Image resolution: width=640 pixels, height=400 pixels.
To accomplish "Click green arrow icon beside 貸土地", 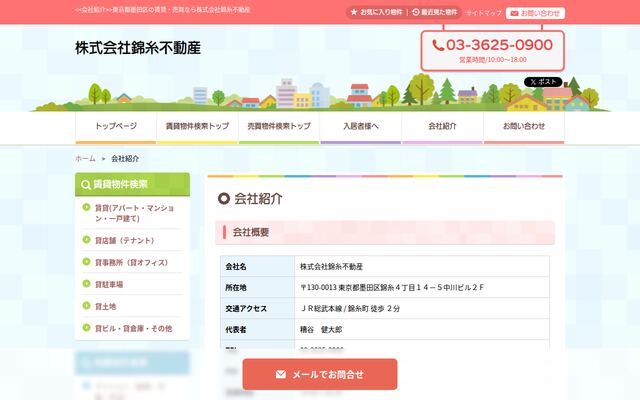I will (x=86, y=306).
